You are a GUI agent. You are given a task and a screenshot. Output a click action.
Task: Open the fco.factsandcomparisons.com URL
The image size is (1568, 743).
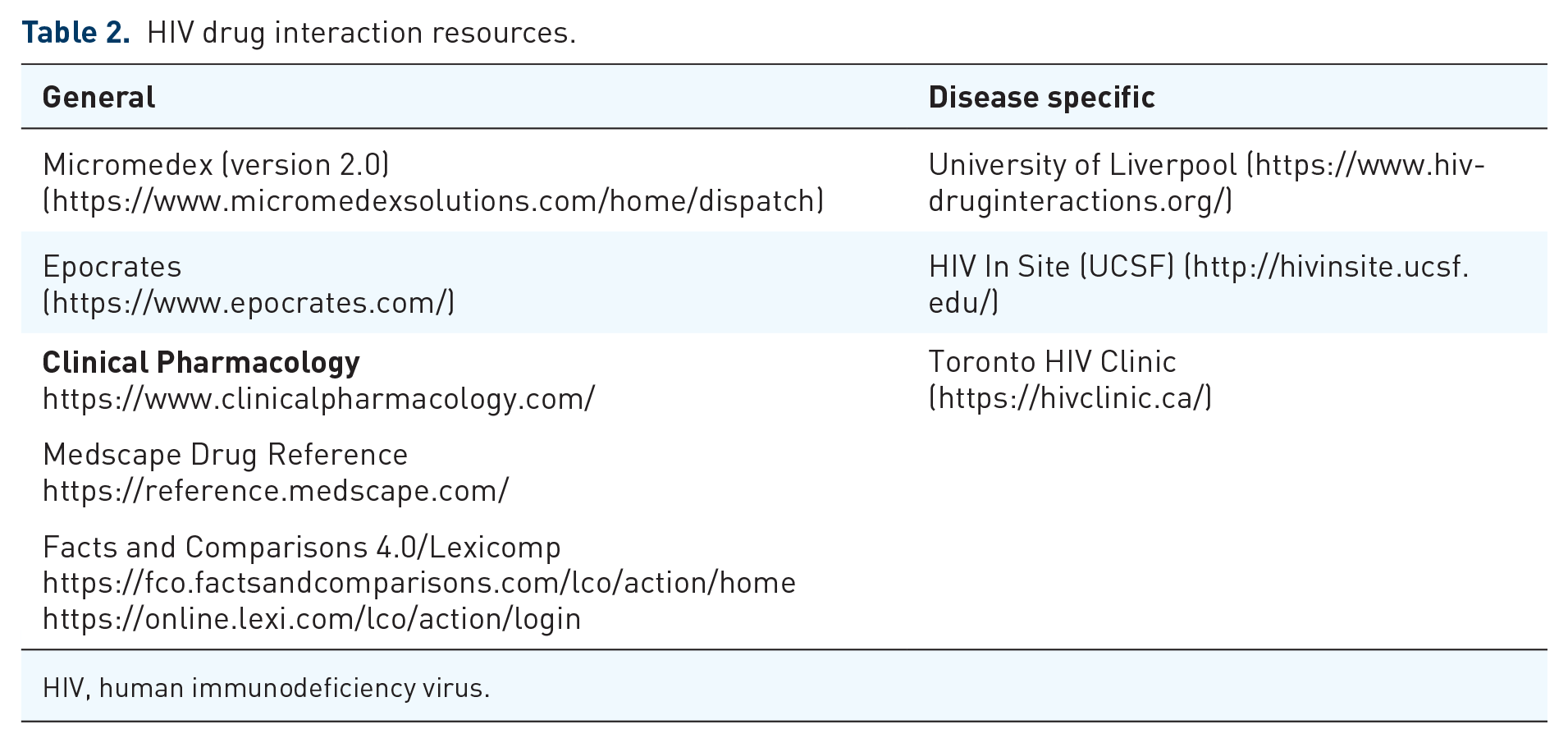point(419,583)
